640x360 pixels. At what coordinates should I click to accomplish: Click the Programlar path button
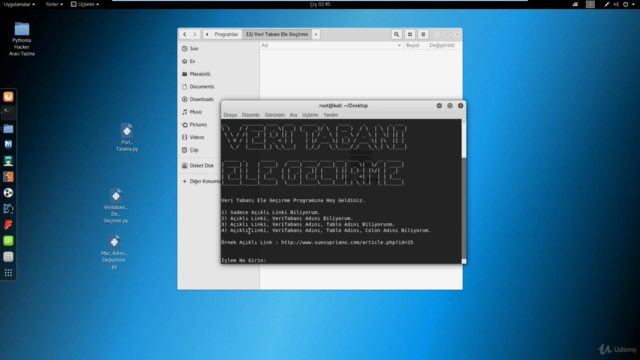tap(226, 34)
